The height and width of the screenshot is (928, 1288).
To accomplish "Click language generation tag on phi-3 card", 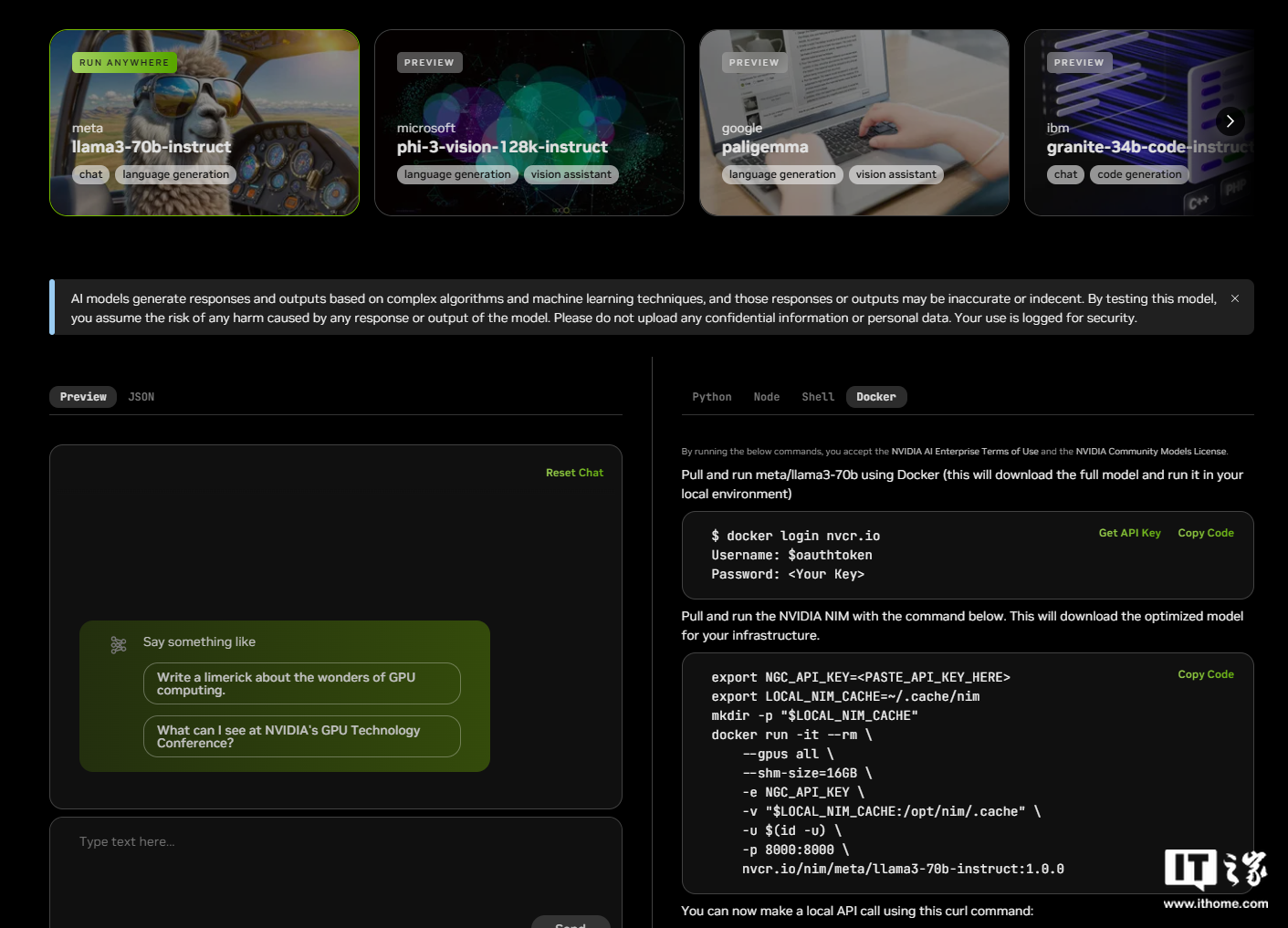I will 457,174.
